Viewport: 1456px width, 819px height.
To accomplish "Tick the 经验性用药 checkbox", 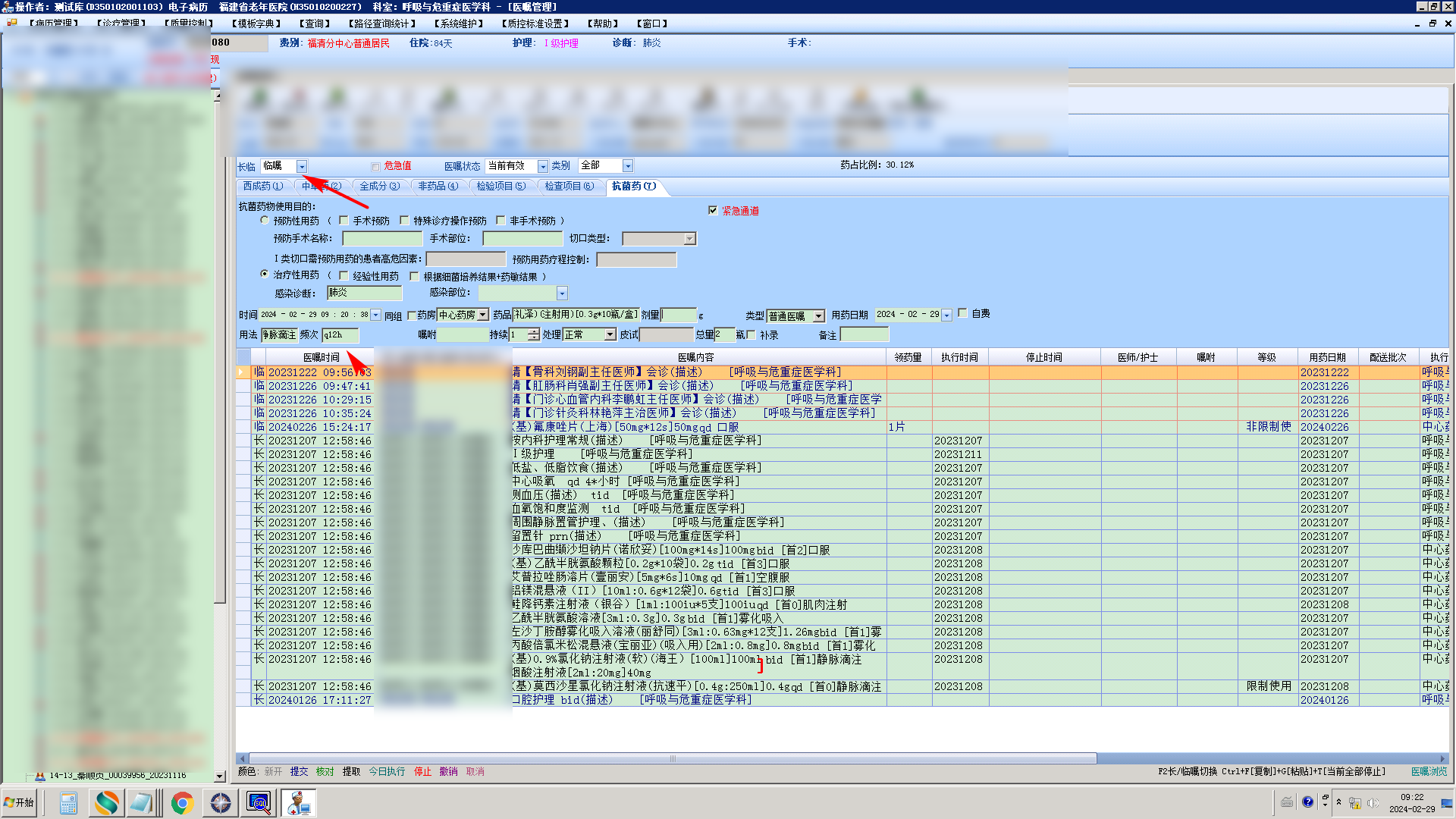I will [344, 276].
